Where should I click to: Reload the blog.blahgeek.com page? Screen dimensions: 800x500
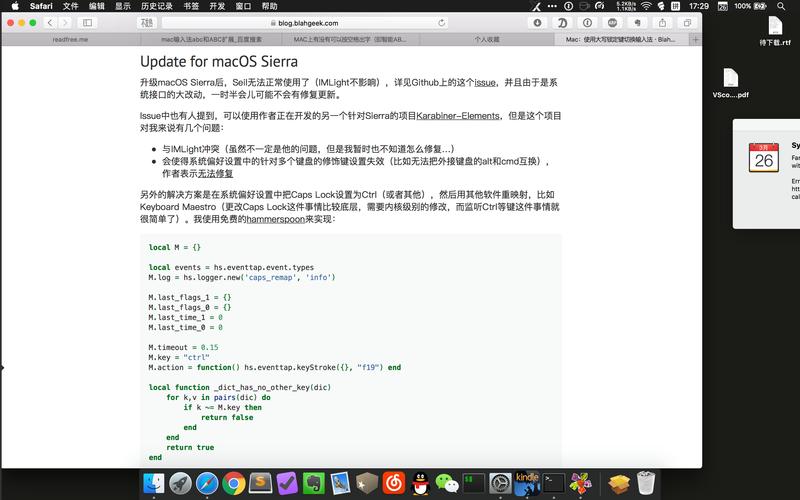441,23
